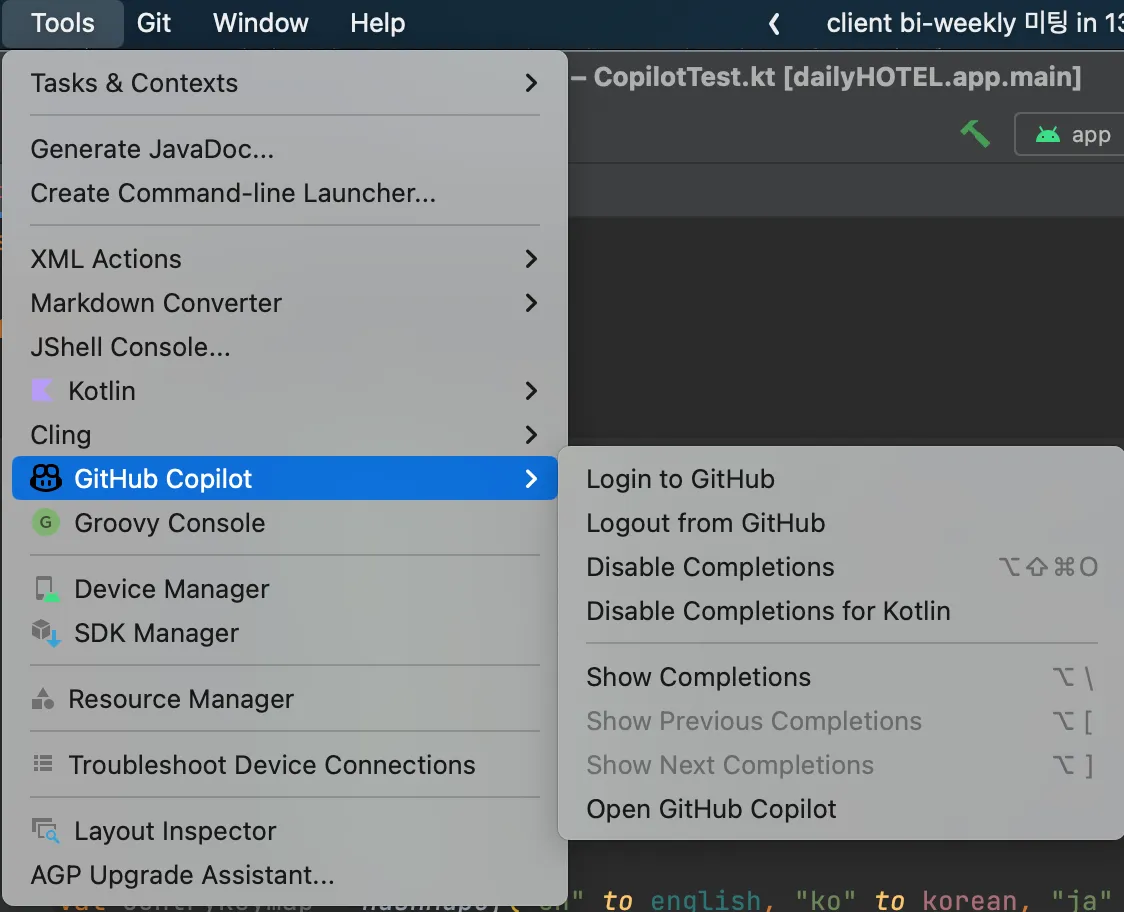Image resolution: width=1124 pixels, height=912 pixels.
Task: Click the Markdown Converter label
Action: click(x=156, y=303)
